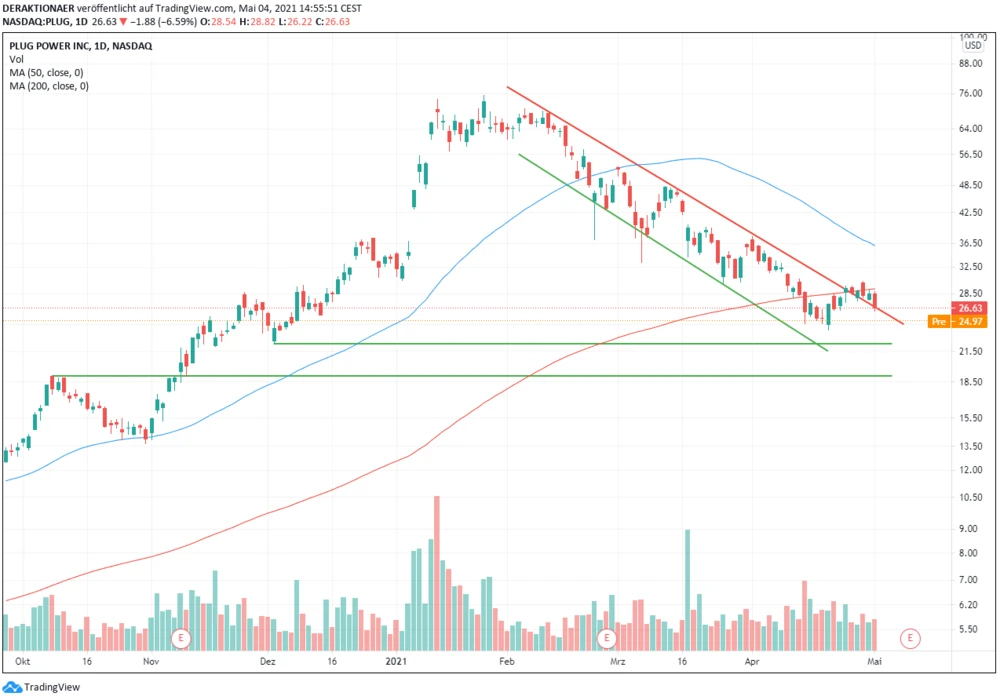
Task: Click the earnings marker near Mrz
Action: pos(605,637)
